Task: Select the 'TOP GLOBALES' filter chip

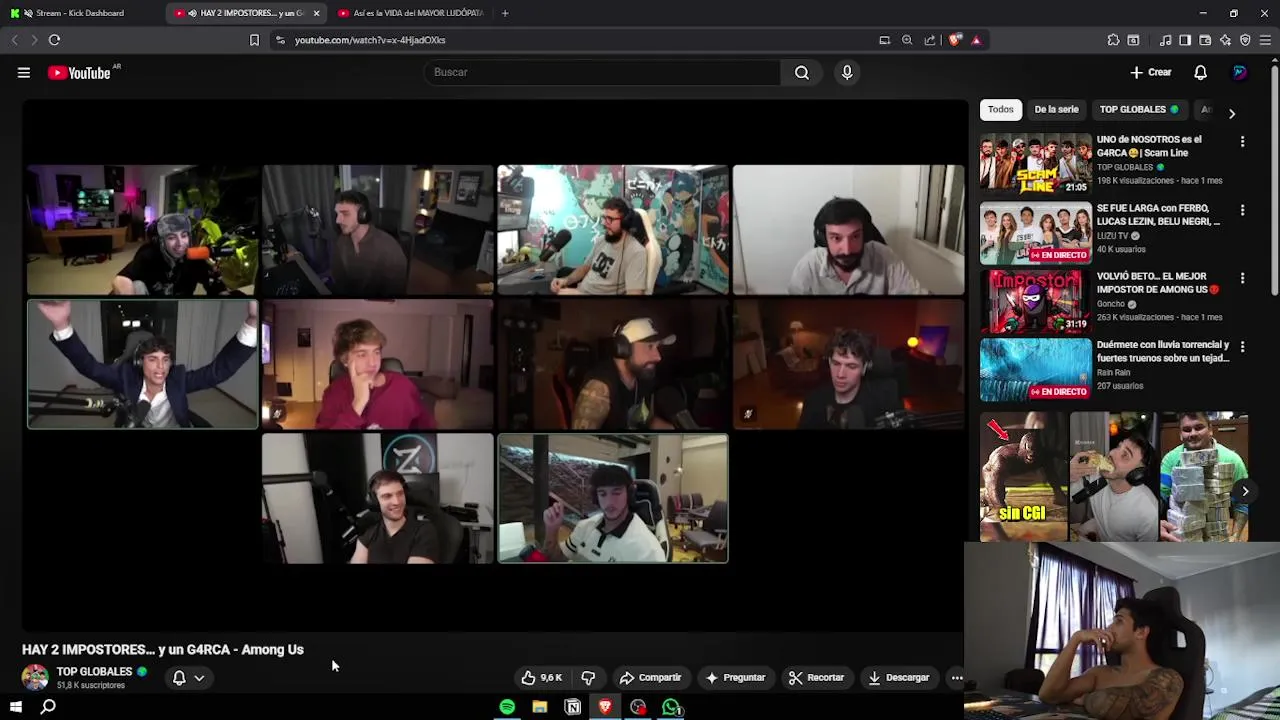Action: [1138, 109]
